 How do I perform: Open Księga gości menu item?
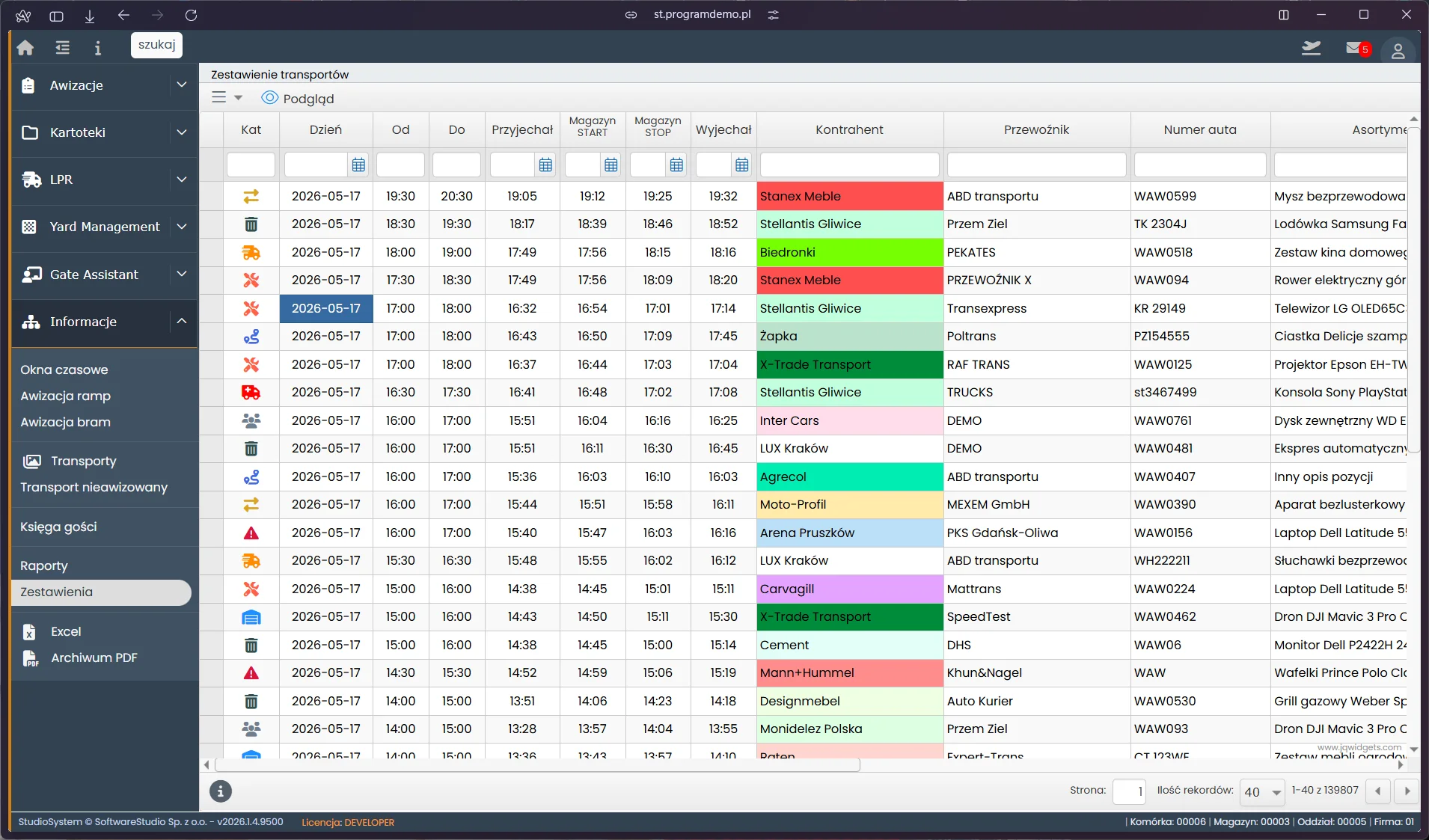tap(58, 527)
